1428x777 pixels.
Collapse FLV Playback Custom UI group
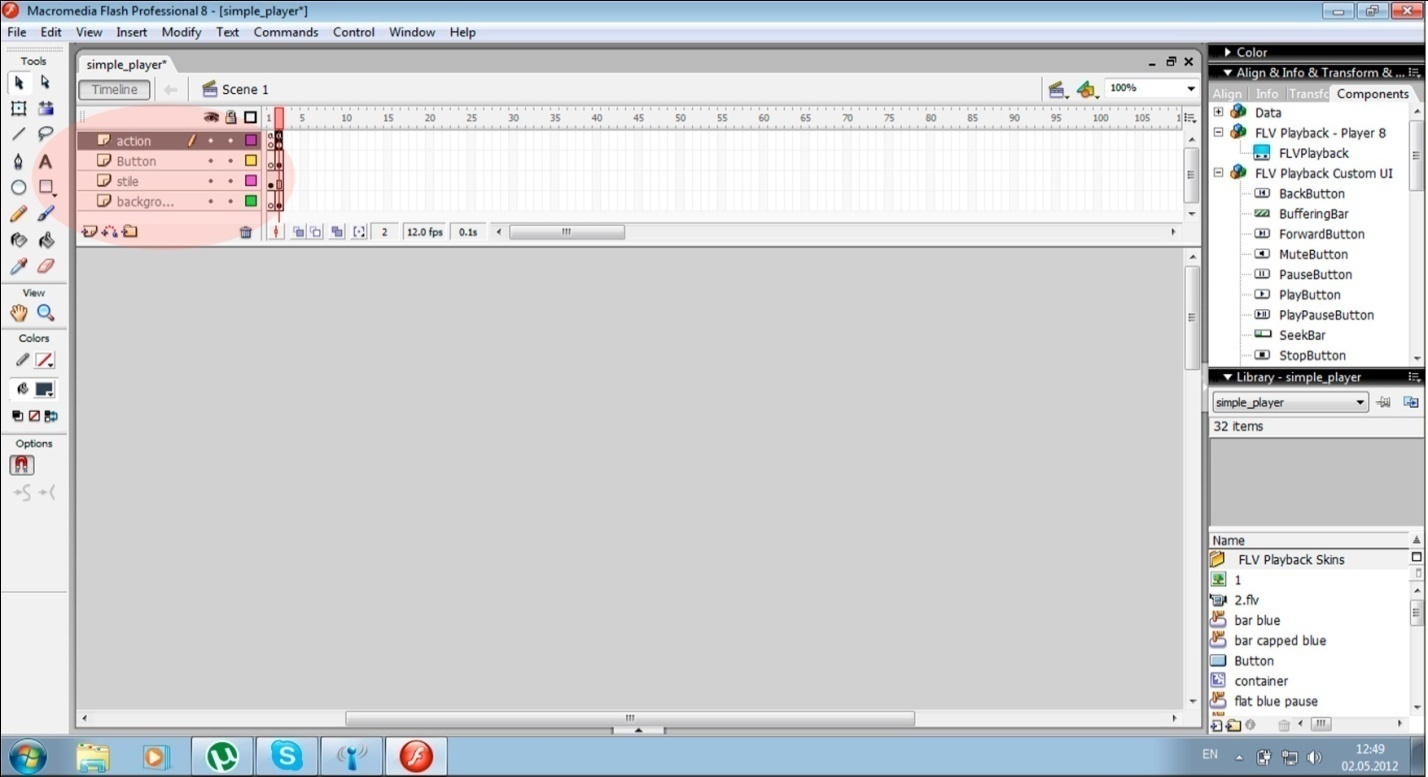point(1218,173)
